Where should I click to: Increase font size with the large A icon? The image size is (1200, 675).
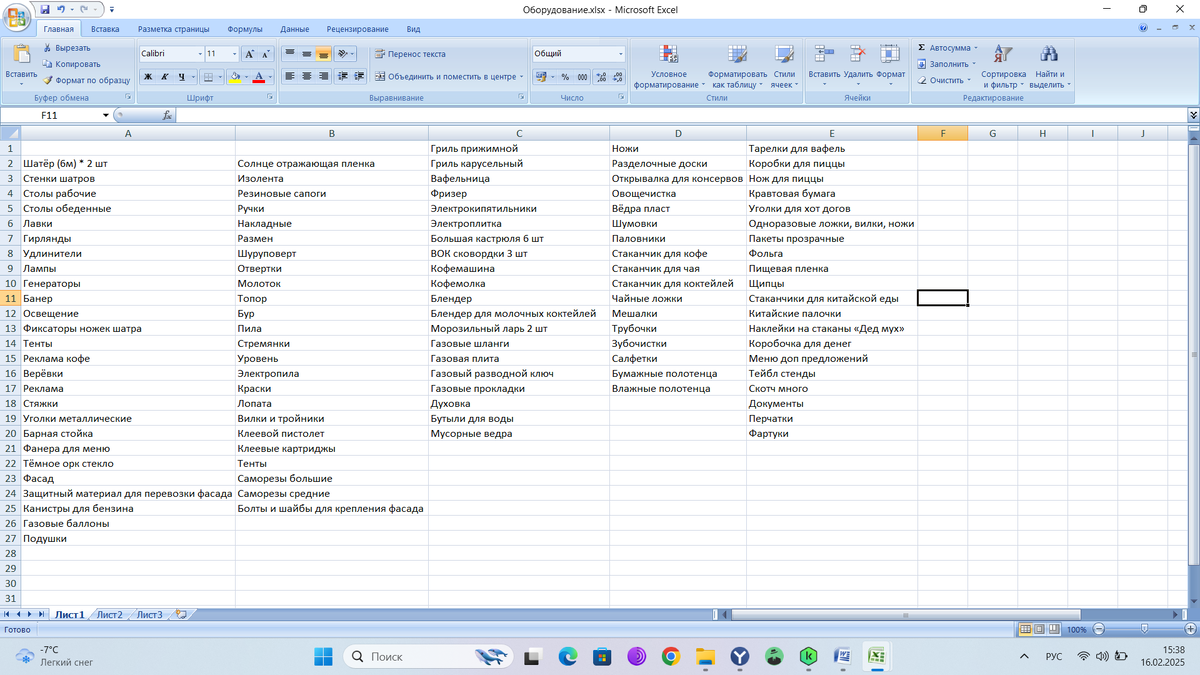point(250,54)
